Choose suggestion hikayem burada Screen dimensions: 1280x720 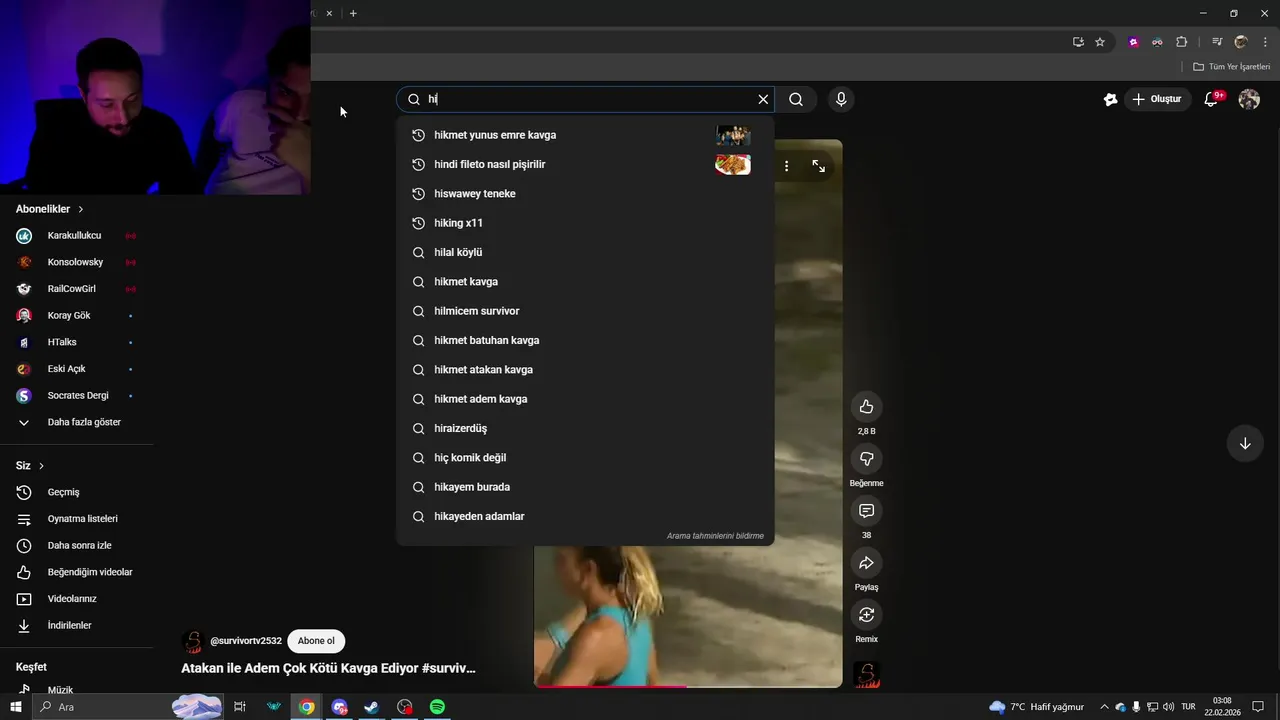pos(585,487)
